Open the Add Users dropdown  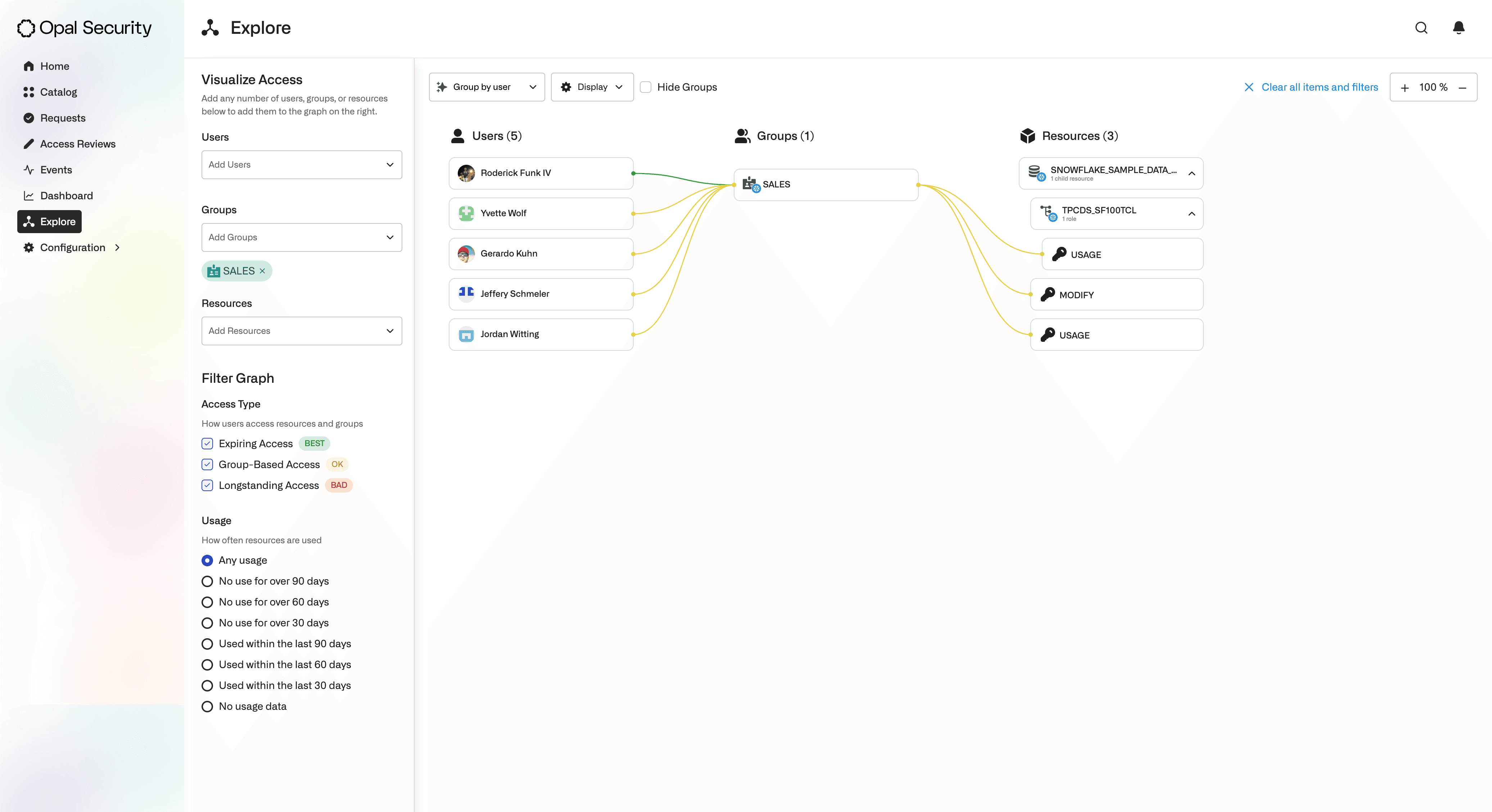[301, 165]
